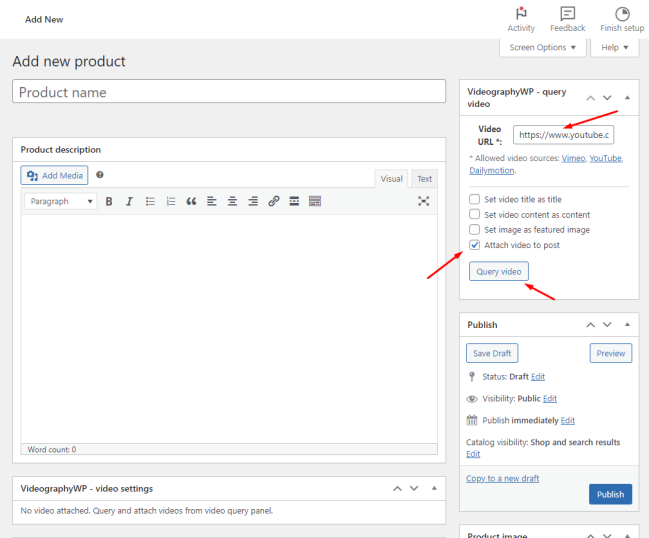Click the help question mark icon
The image size is (649, 538).
coord(100,175)
